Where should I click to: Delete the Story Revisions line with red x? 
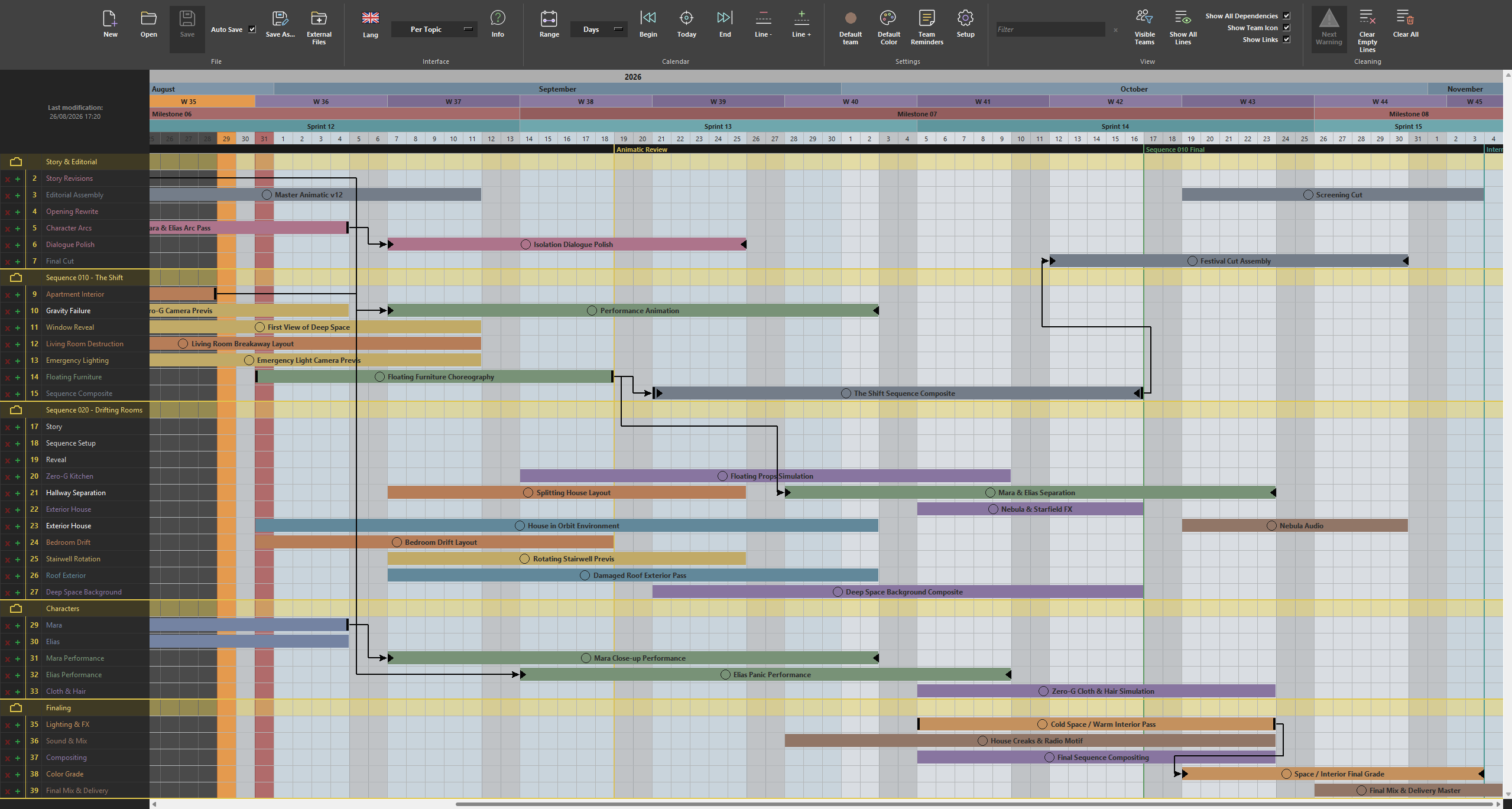coord(8,178)
